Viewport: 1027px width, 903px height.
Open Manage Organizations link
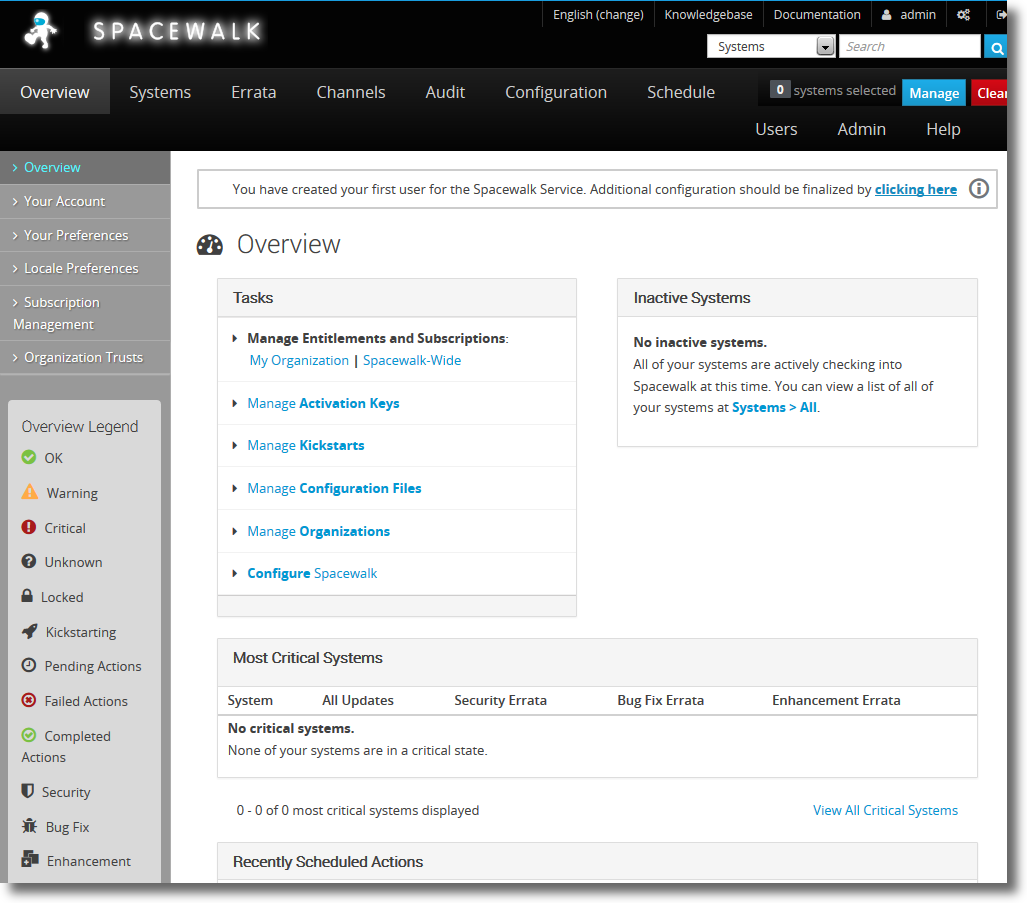click(x=318, y=531)
